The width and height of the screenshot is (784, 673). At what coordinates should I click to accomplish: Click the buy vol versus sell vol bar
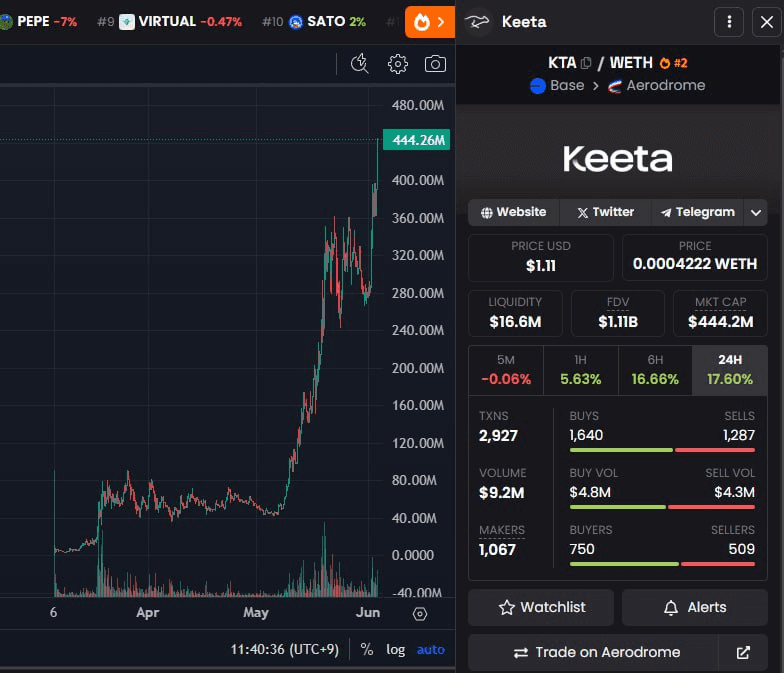click(662, 507)
